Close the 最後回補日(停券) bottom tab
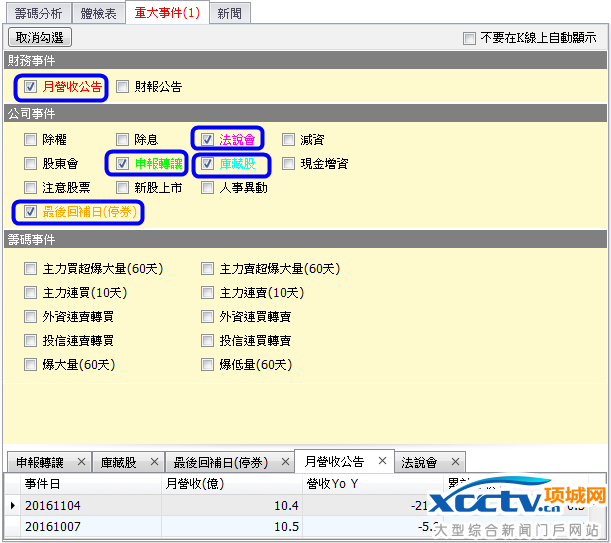This screenshot has height=543, width=611. point(284,462)
